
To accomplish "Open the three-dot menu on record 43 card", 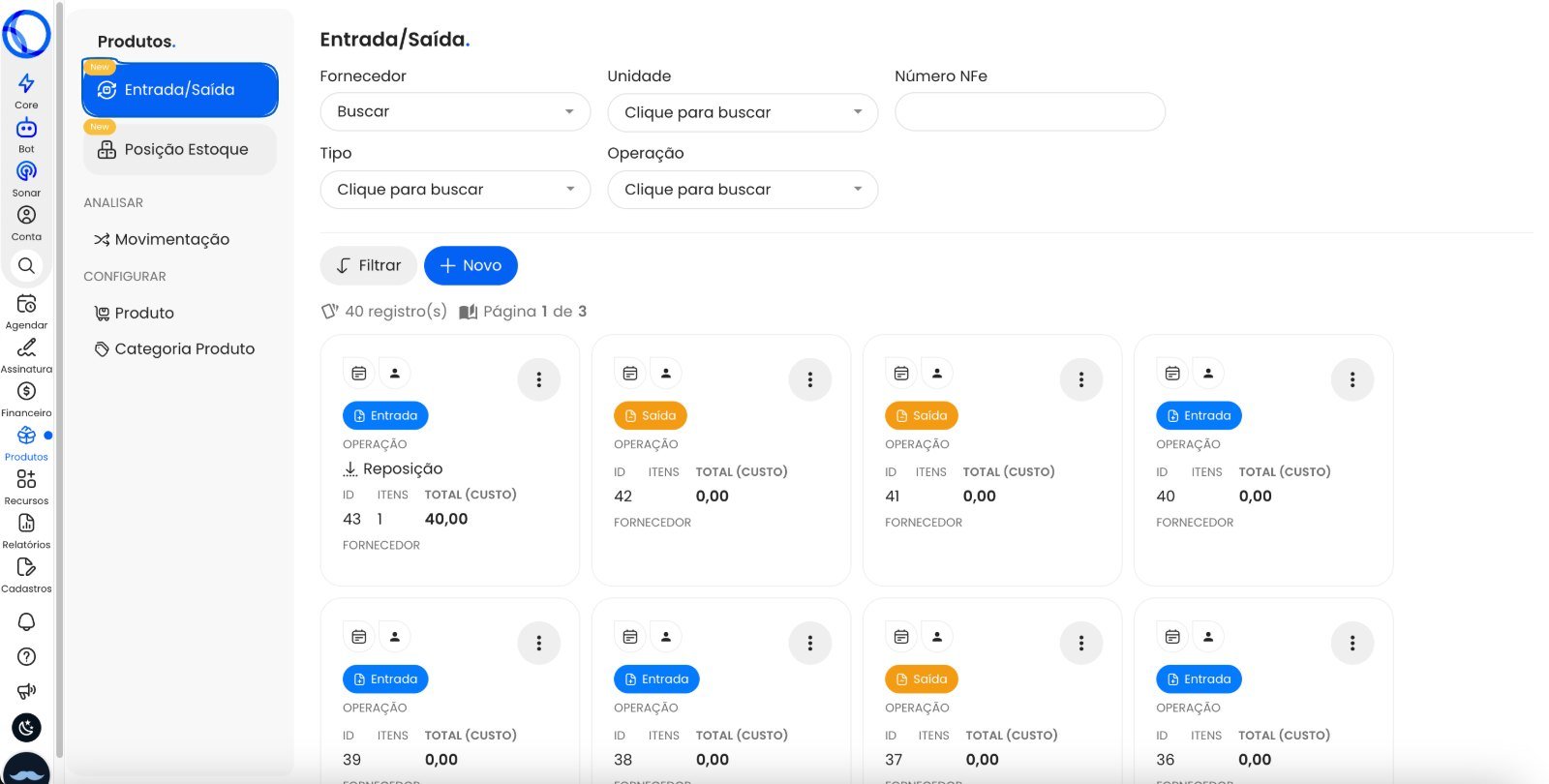I will pyautogui.click(x=539, y=380).
